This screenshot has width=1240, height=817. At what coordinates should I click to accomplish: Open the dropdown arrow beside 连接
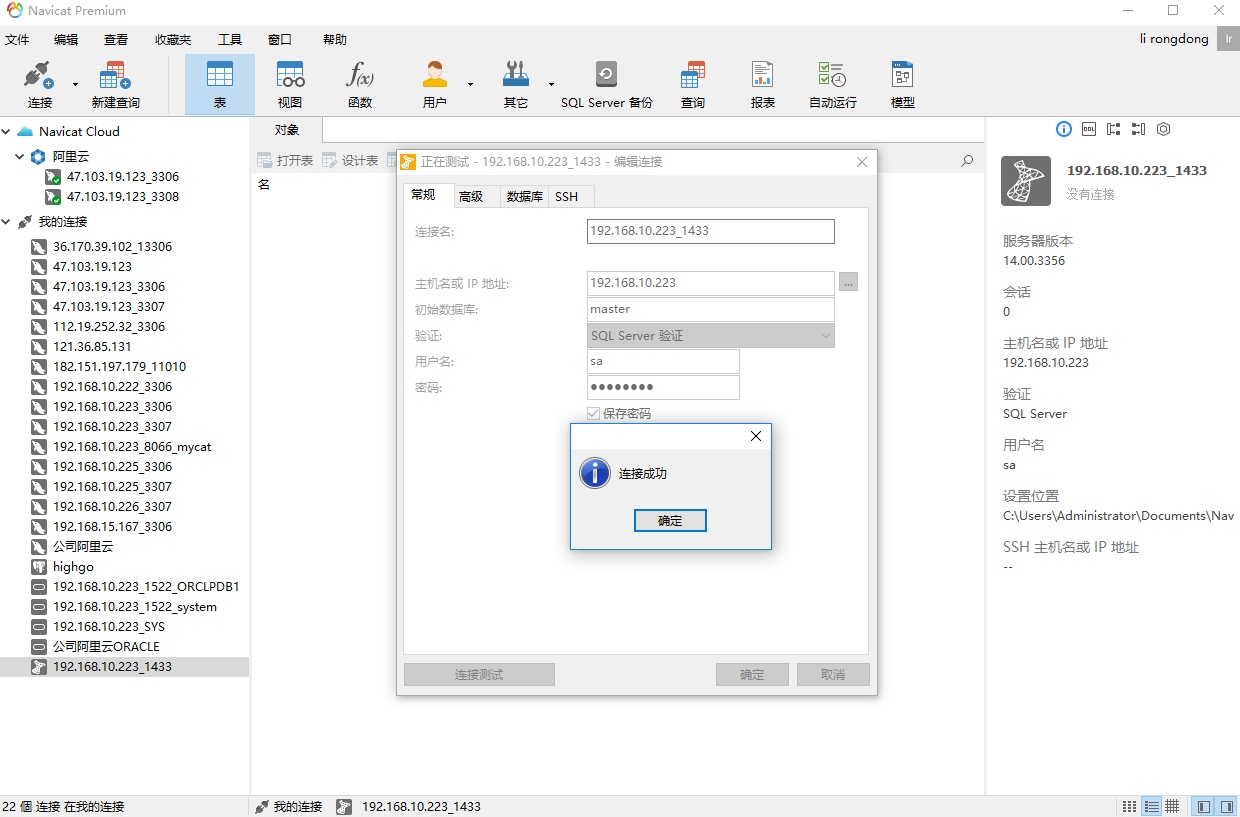75,85
